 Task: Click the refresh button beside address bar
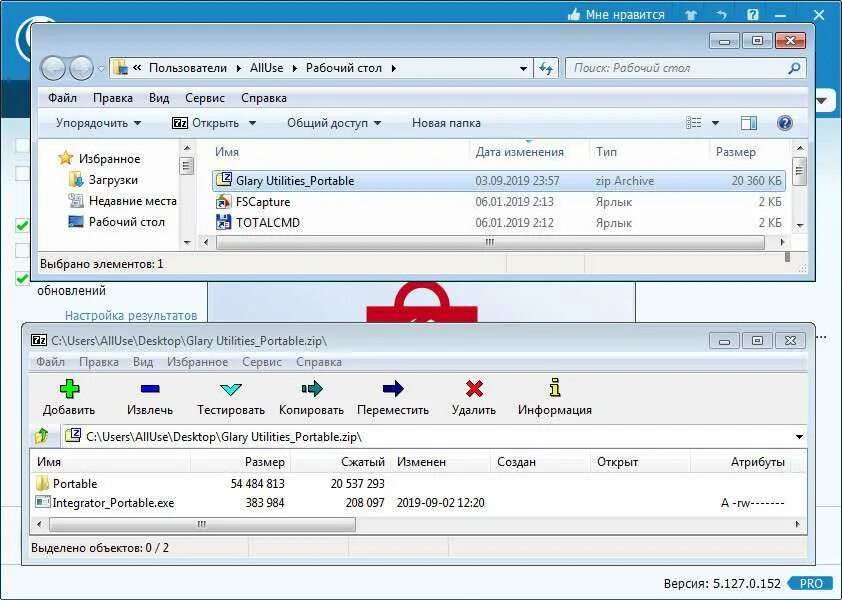(x=546, y=68)
